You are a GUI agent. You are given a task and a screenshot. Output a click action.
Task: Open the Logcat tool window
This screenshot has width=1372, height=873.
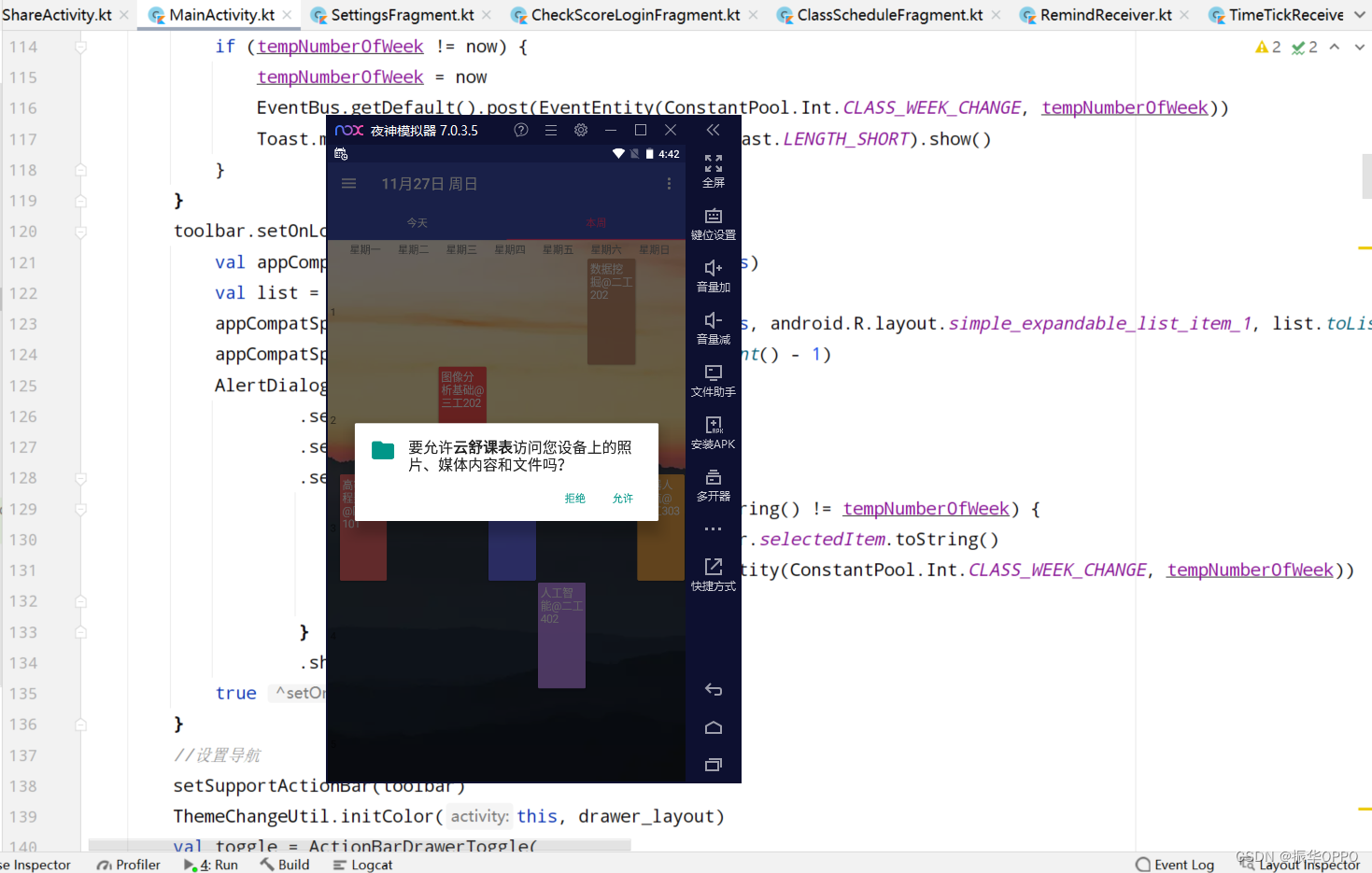coord(362,865)
